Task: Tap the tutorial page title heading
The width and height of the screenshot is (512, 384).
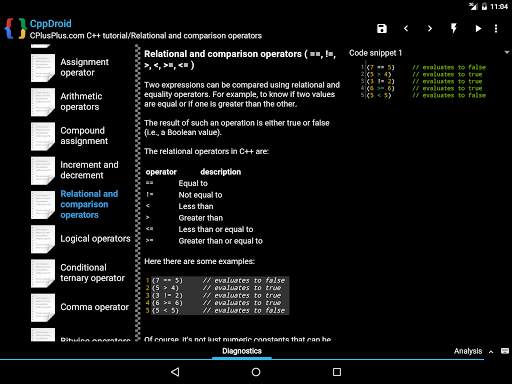Action: tap(240, 59)
